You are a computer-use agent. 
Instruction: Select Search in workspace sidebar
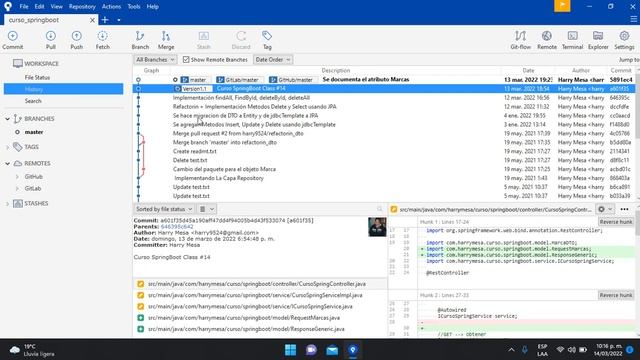(33, 101)
